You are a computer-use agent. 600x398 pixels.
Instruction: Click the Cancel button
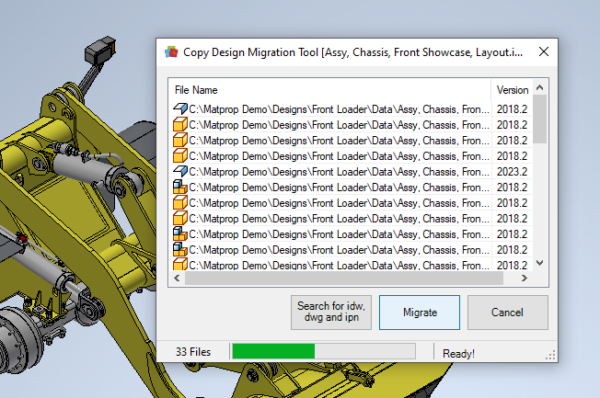pyautogui.click(x=507, y=312)
